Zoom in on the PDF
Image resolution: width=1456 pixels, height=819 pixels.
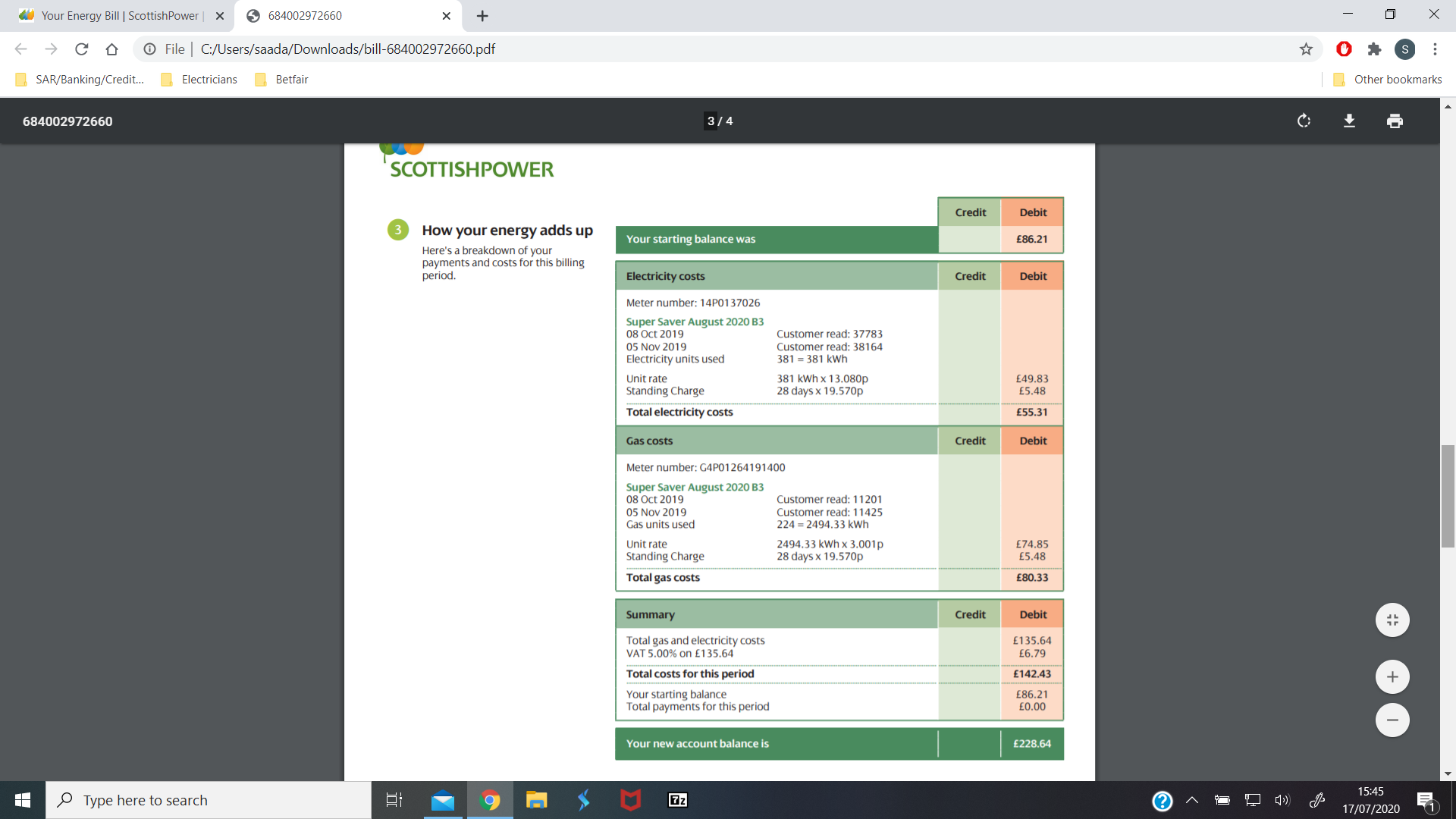[1392, 677]
